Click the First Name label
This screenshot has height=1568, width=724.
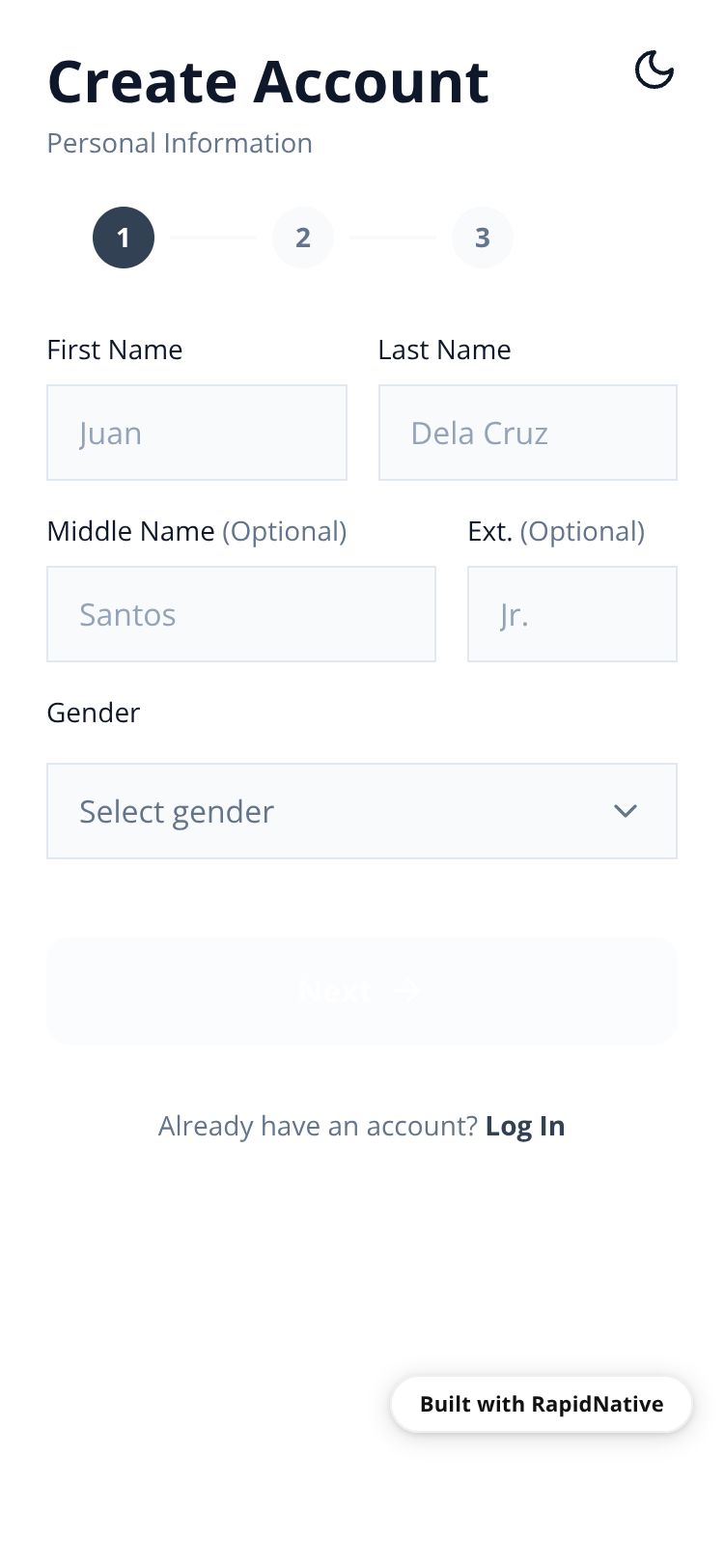pos(115,350)
